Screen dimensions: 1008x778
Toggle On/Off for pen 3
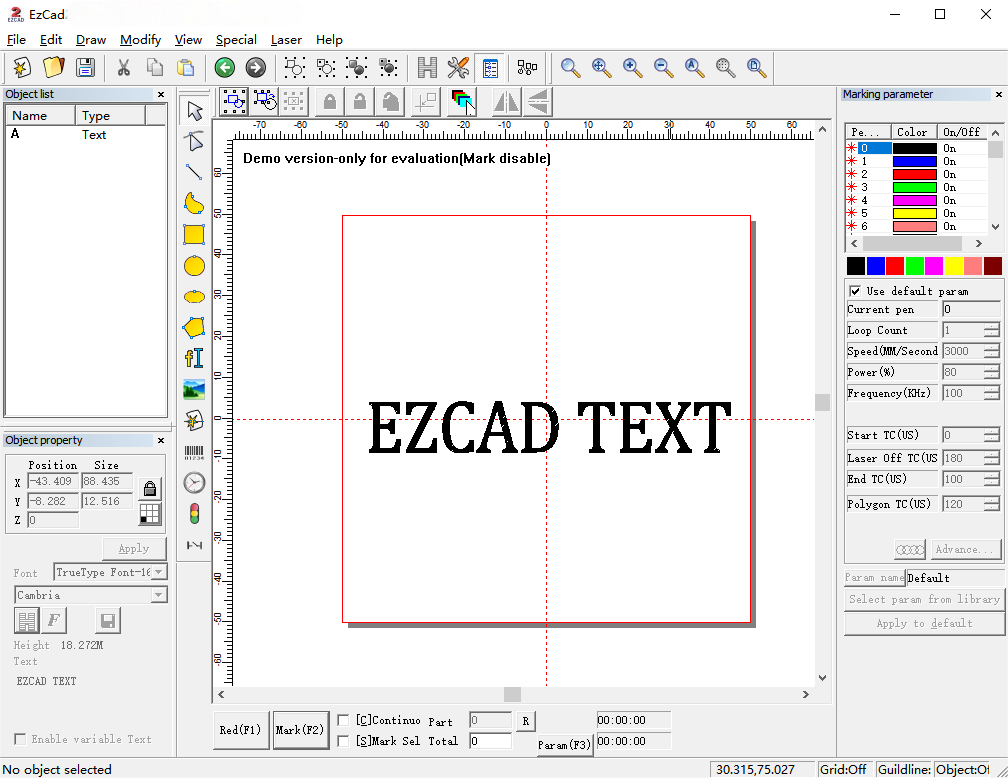pyautogui.click(x=950, y=188)
